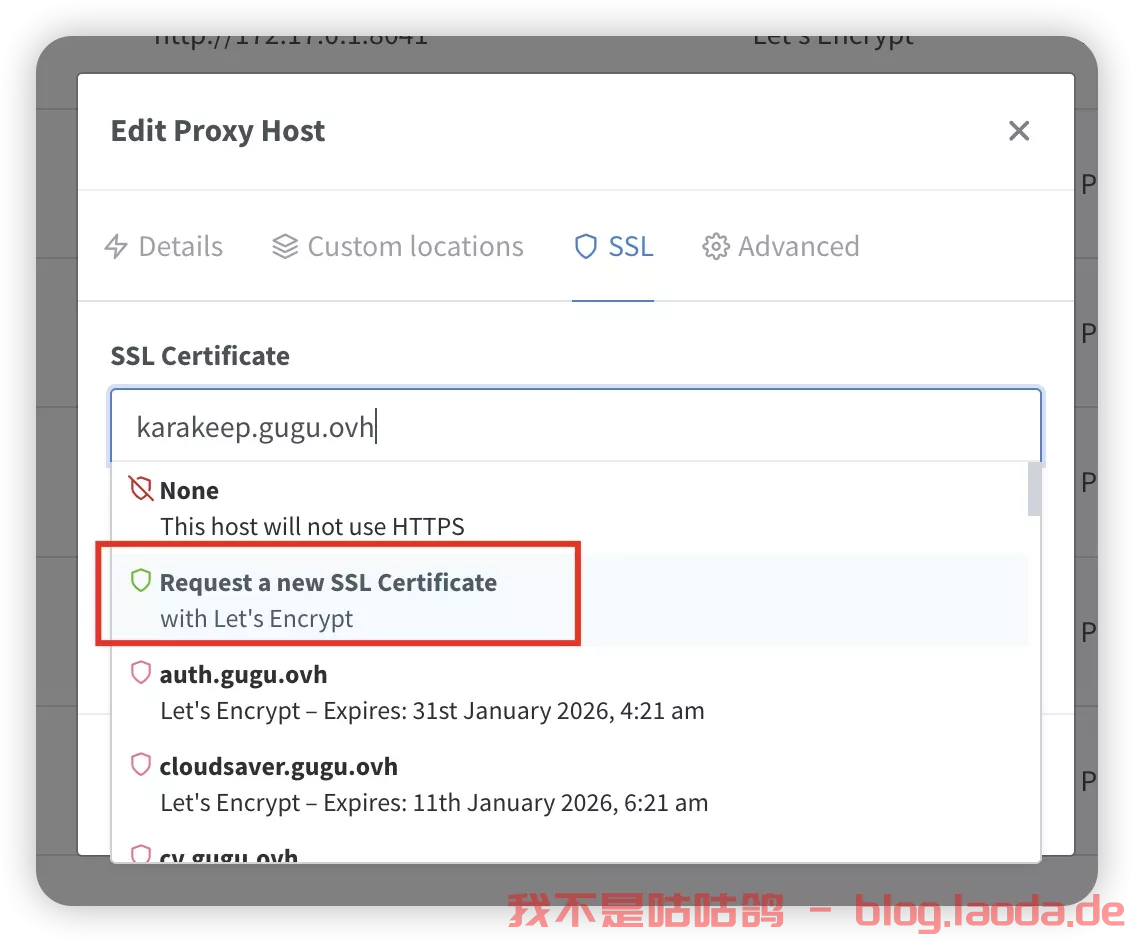Select the SSL tab label
Viewport: 1134px width, 942px height.
point(631,247)
